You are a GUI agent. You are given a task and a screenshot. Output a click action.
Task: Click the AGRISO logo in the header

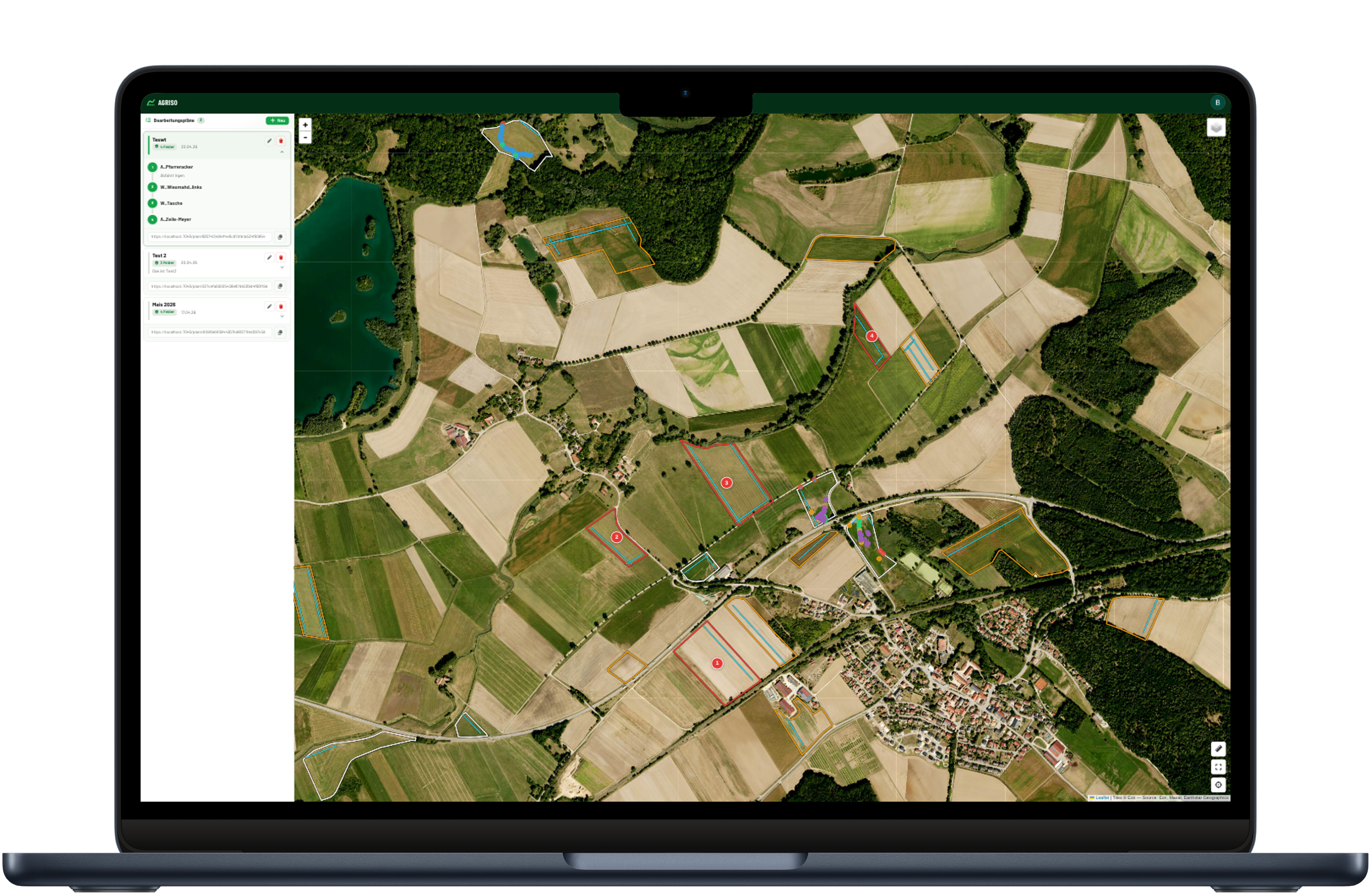[162, 103]
